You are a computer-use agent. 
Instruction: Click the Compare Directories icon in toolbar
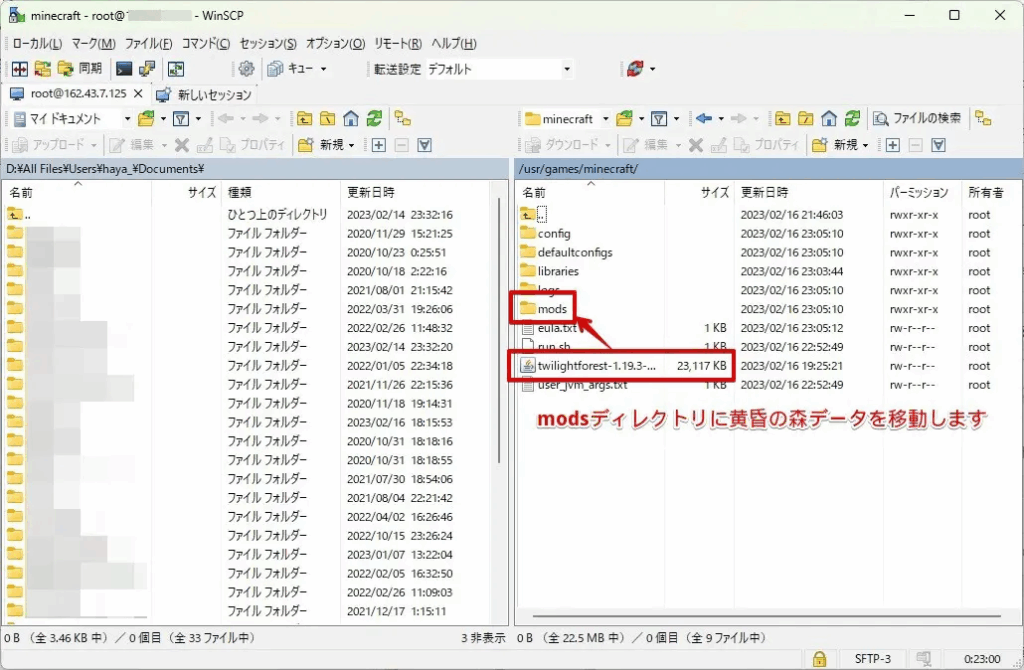[19, 69]
